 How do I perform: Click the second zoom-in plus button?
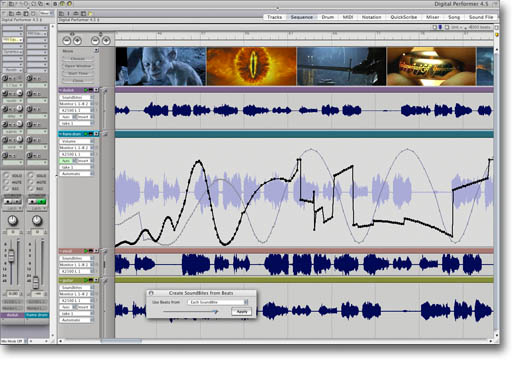pyautogui.click(x=106, y=41)
